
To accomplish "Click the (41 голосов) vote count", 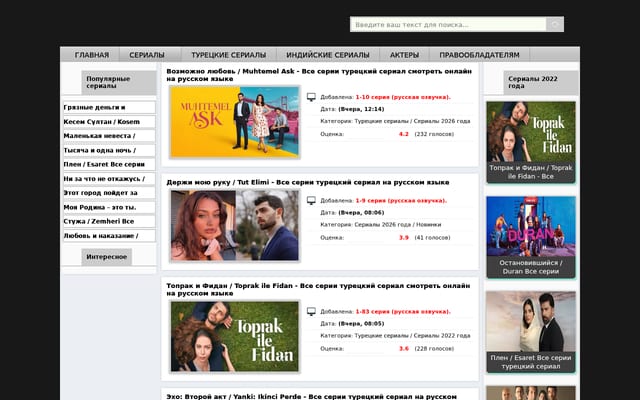I will point(432,238).
